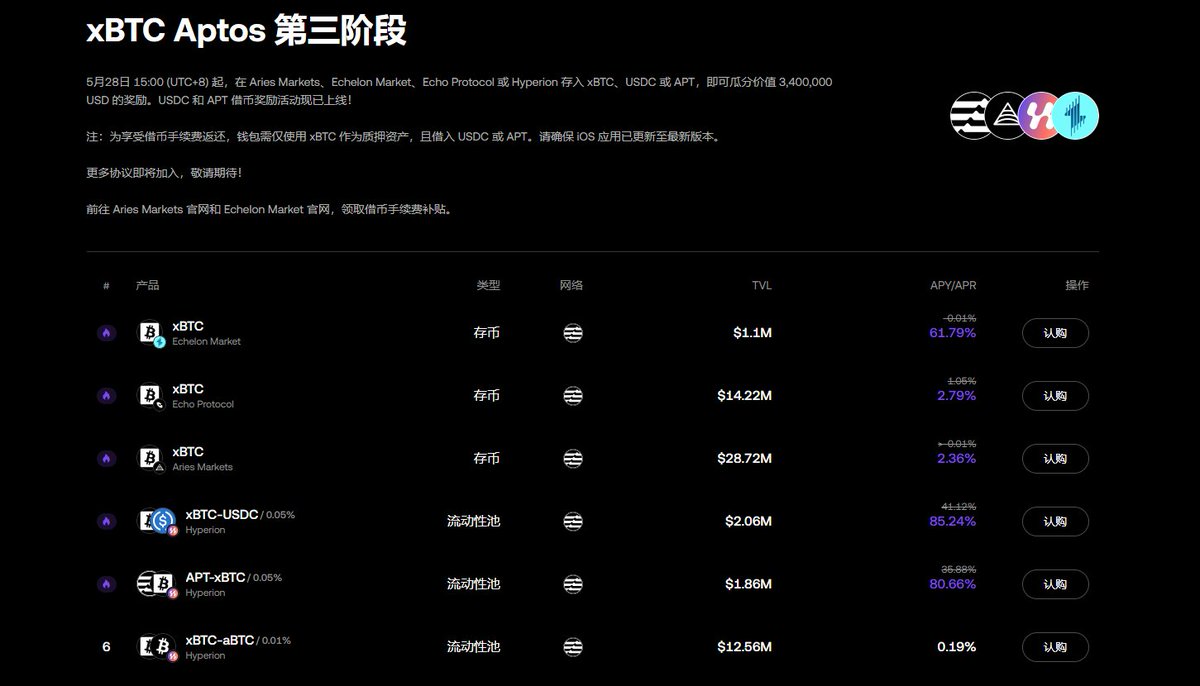1200x686 pixels.
Task: Click the 61.79% APY value
Action: [x=952, y=333]
